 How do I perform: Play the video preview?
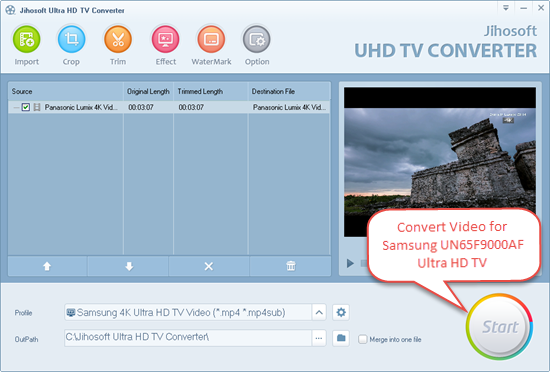(x=350, y=263)
